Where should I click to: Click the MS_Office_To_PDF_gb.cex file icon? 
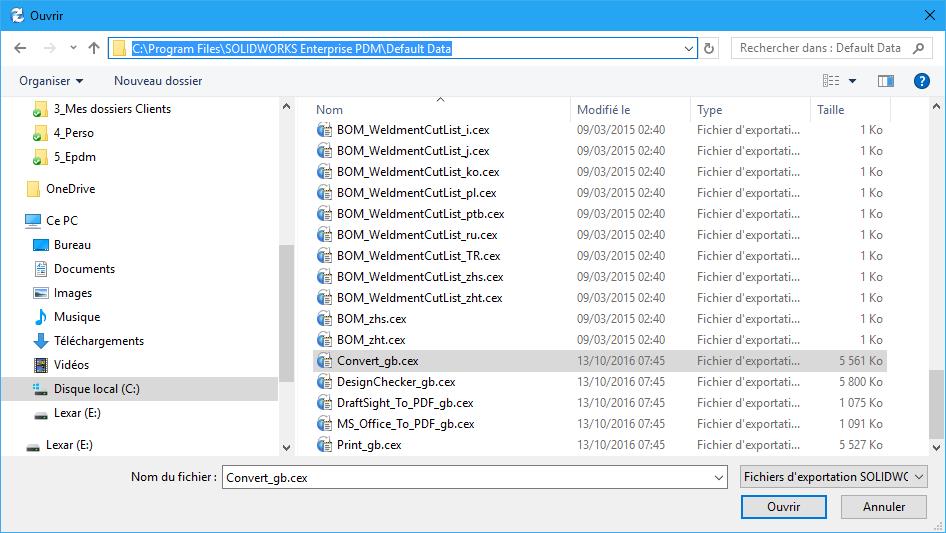tap(324, 424)
